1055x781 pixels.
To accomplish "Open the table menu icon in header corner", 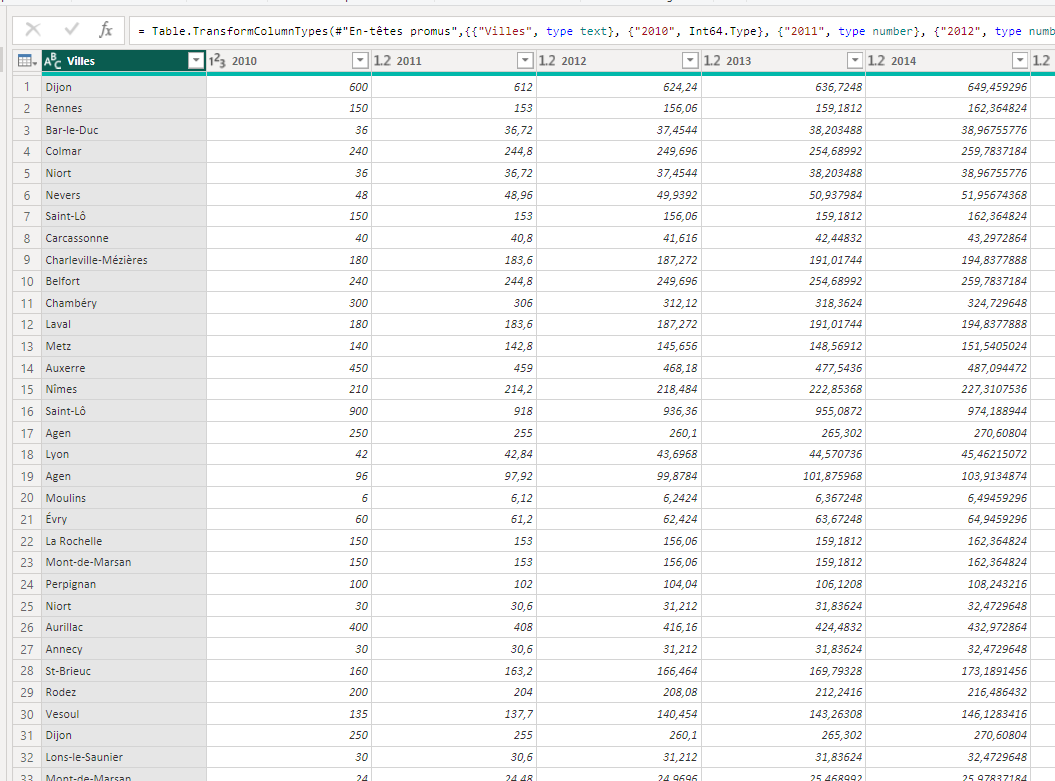I will [x=27, y=61].
